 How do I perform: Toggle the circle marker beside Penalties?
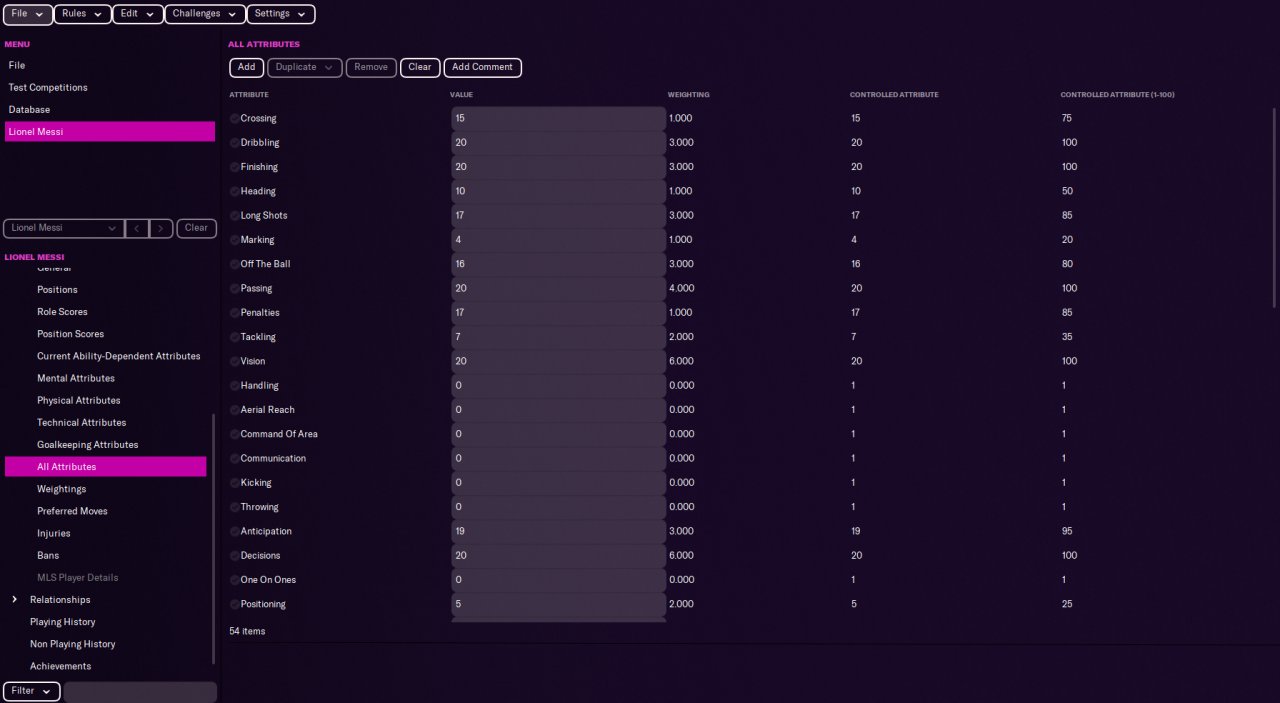pyautogui.click(x=235, y=313)
